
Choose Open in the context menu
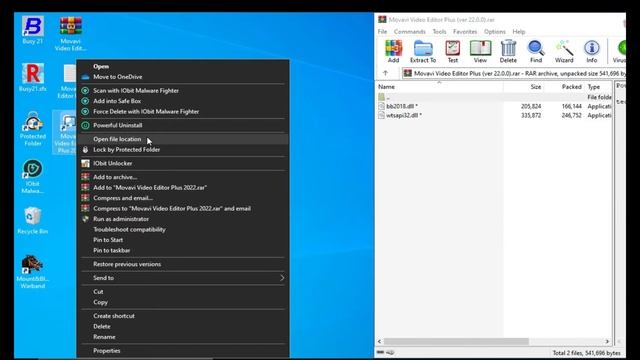point(183,66)
